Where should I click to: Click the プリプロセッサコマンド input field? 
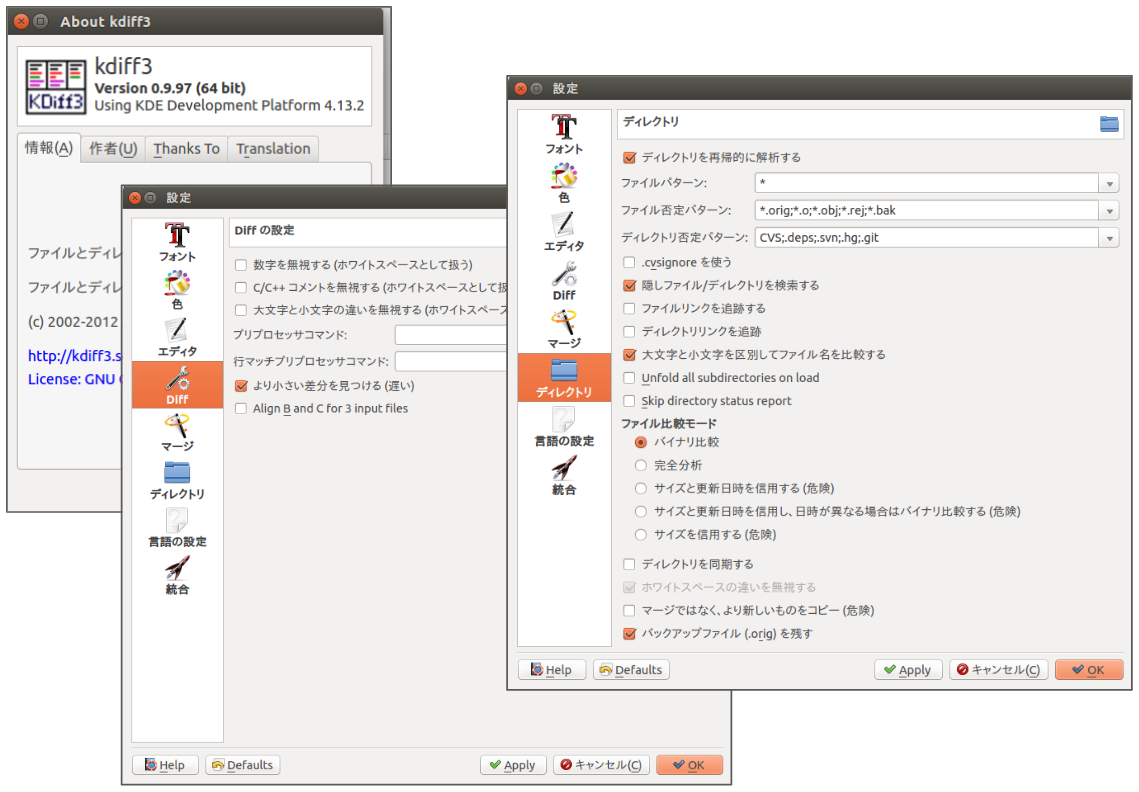click(x=451, y=335)
